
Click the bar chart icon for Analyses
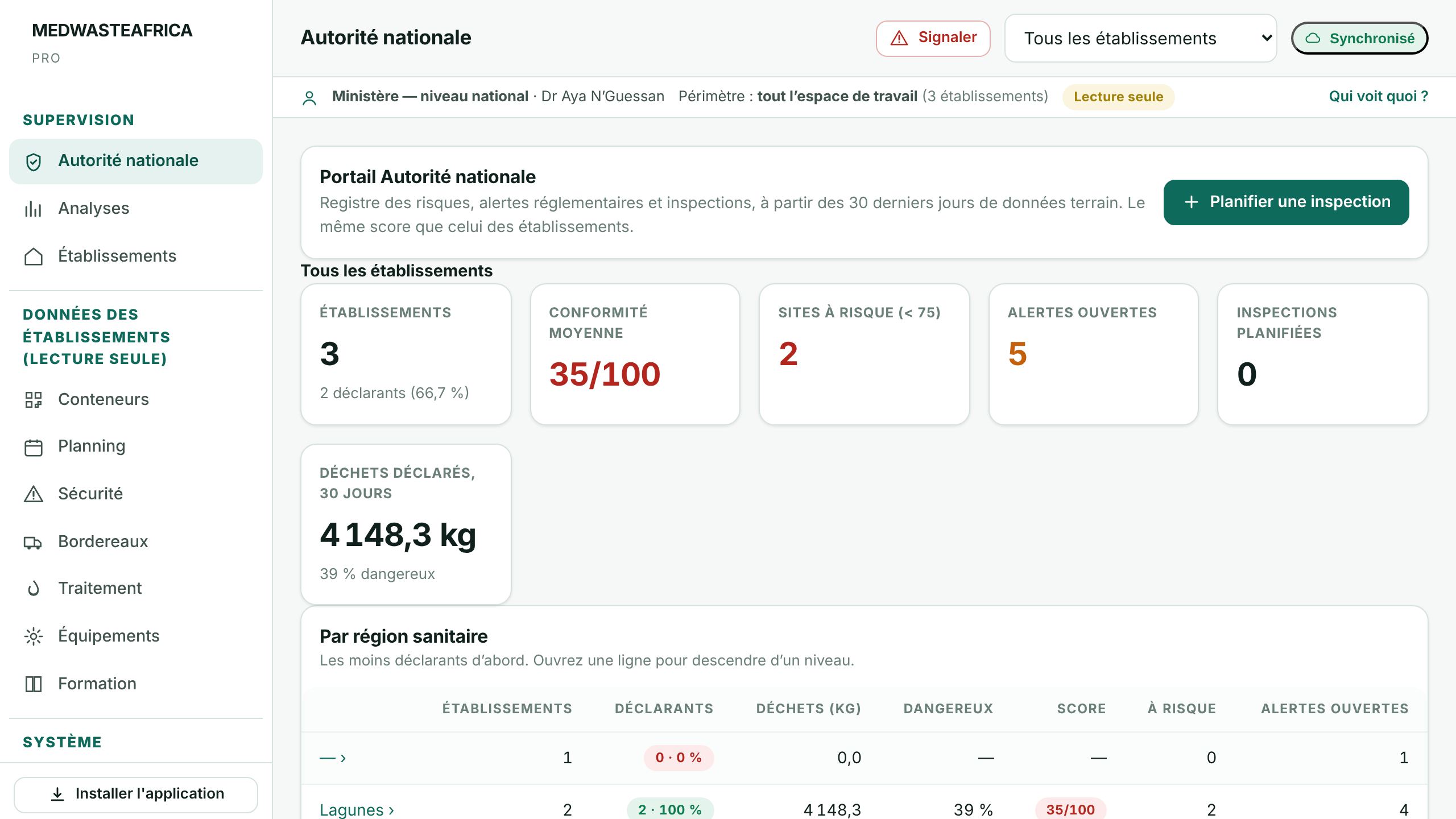coord(34,209)
